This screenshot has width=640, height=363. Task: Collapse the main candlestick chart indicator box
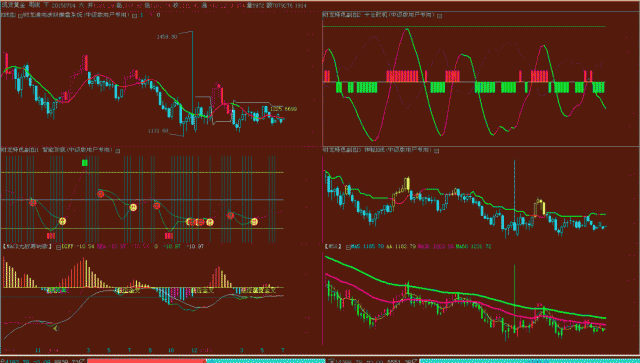pyautogui.click(x=134, y=16)
